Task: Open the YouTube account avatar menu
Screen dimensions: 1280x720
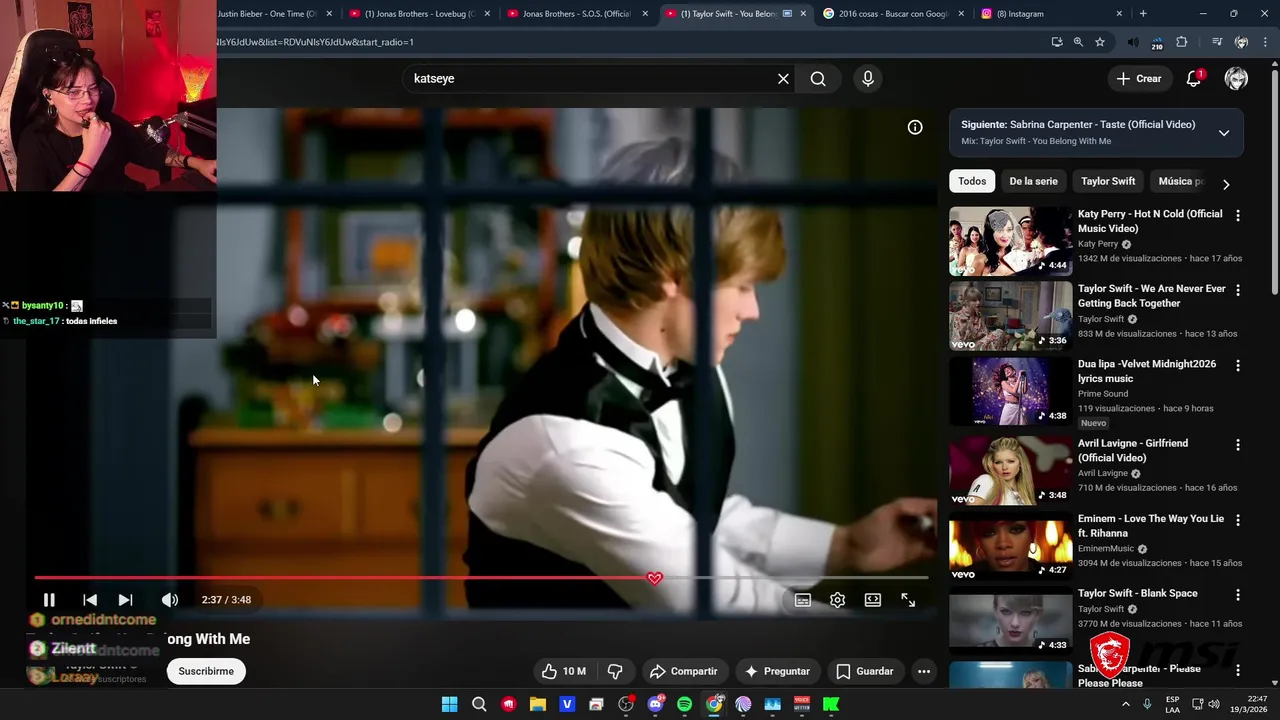Action: click(x=1237, y=79)
